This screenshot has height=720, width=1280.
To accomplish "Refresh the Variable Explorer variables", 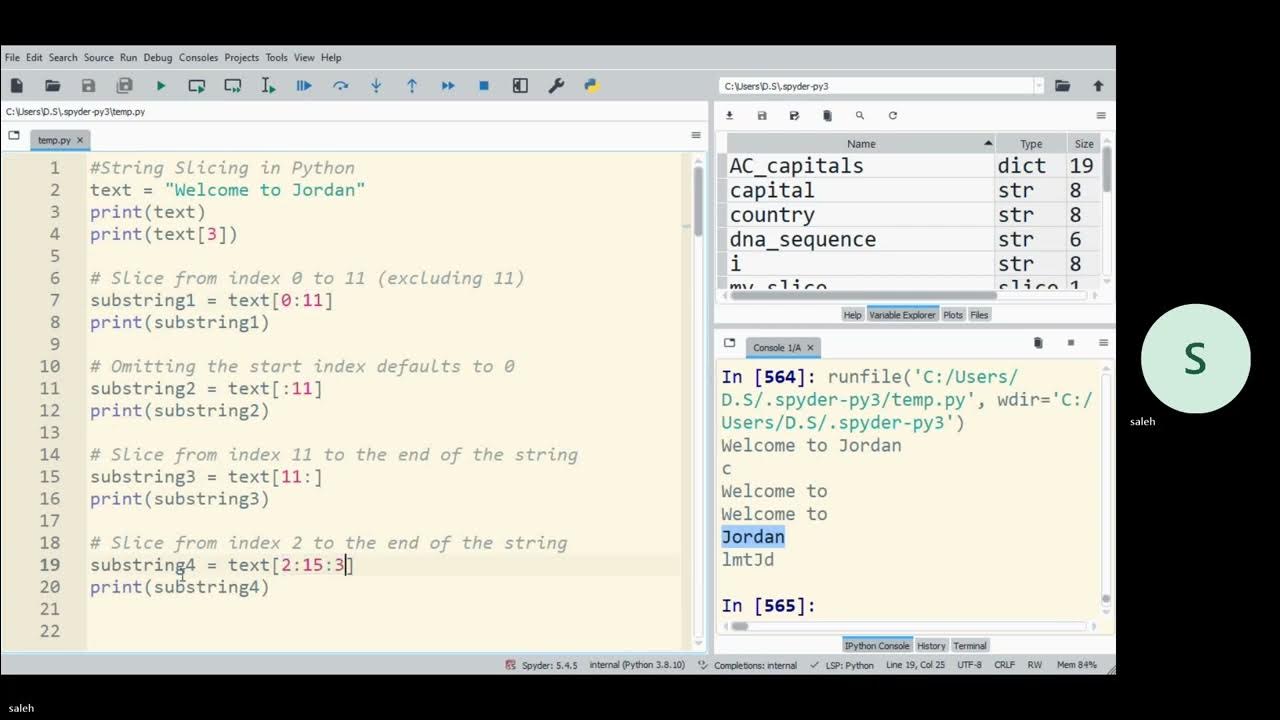I will click(x=893, y=116).
